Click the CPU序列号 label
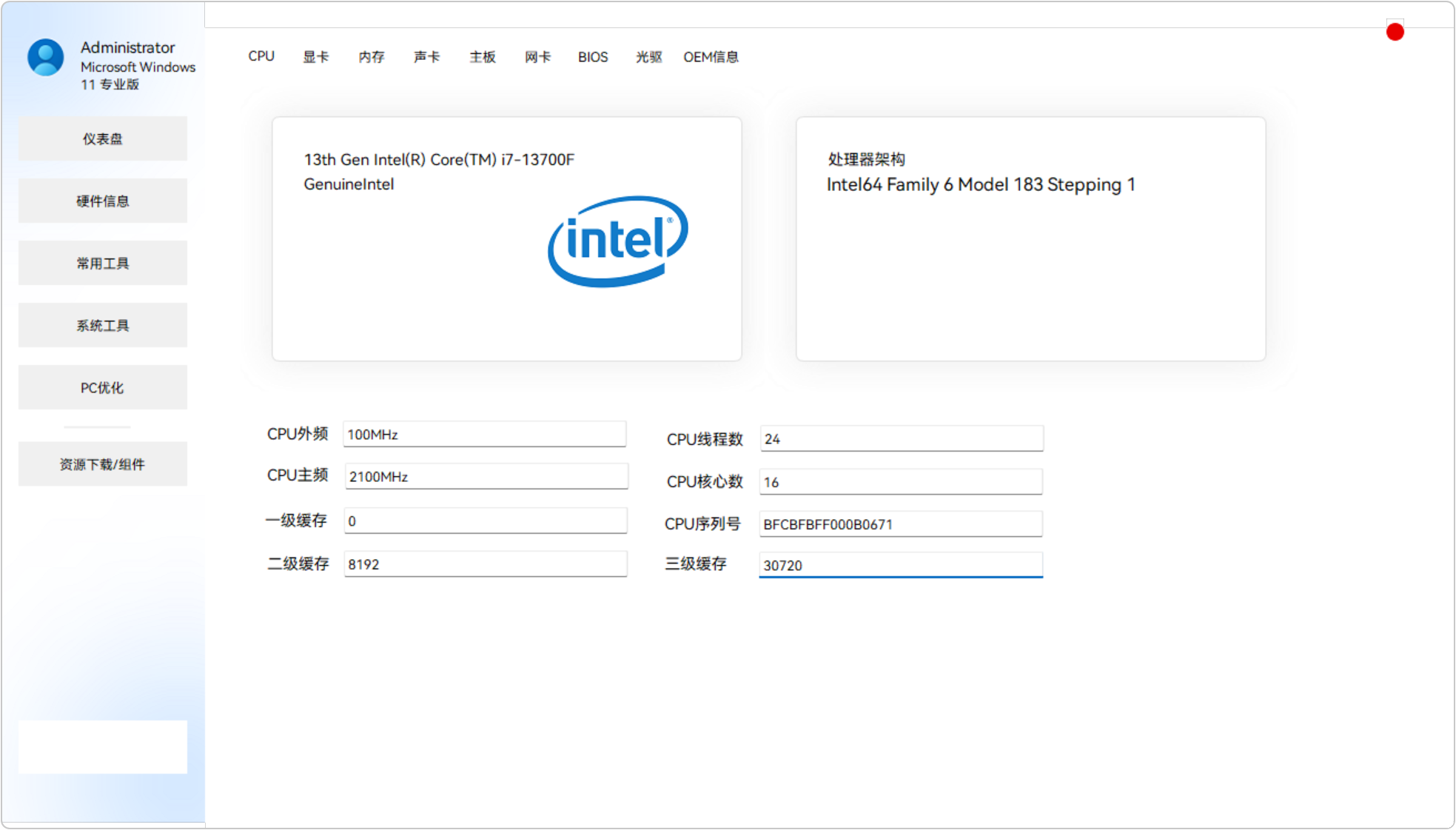Image resolution: width=1456 pixels, height=830 pixels. pyautogui.click(x=702, y=524)
